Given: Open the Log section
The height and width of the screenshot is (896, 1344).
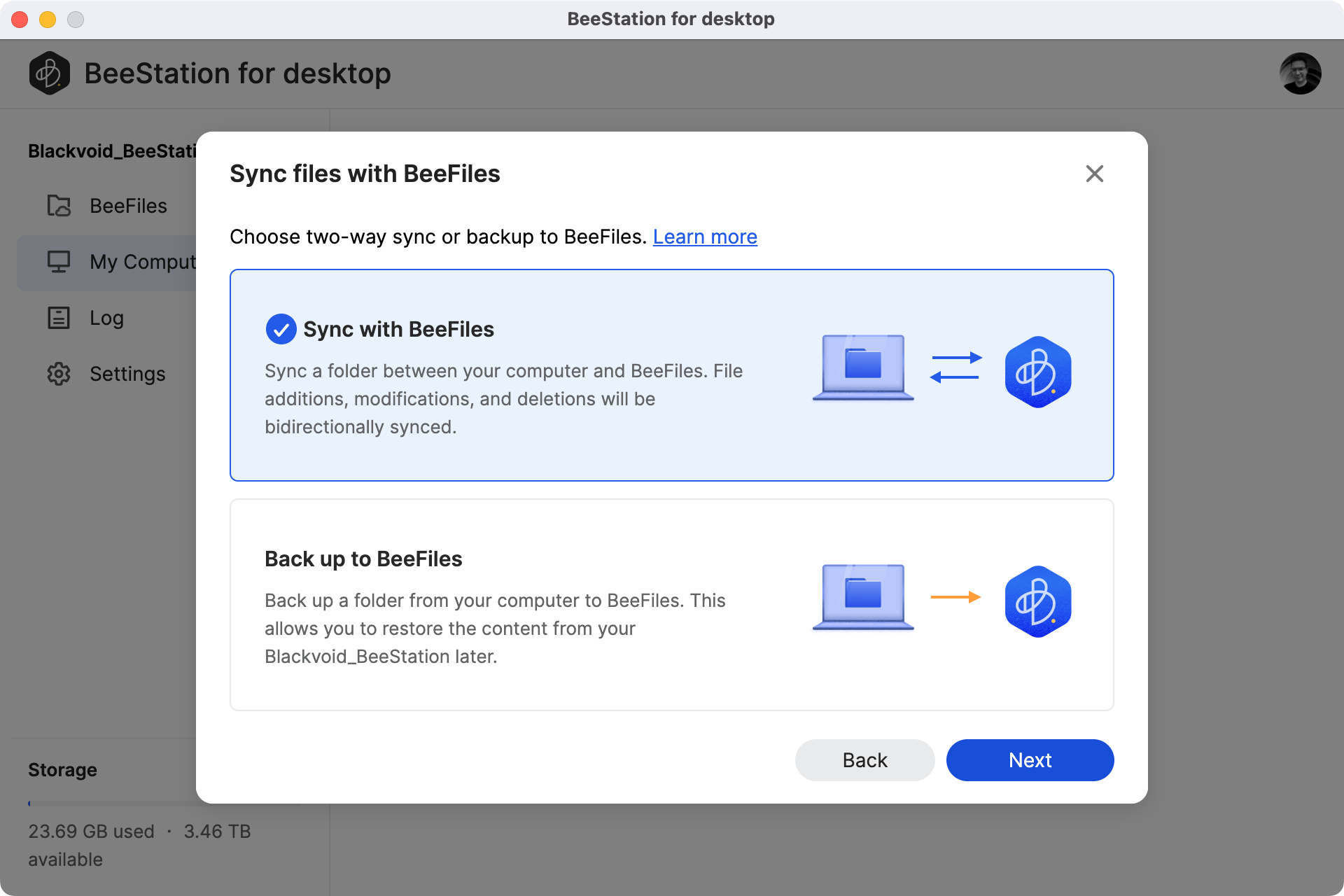Looking at the screenshot, I should [106, 318].
